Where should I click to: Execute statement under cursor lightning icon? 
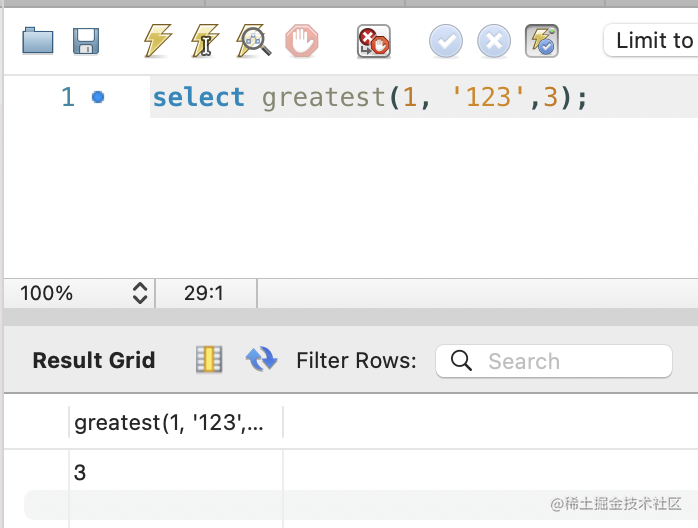[x=205, y=41]
